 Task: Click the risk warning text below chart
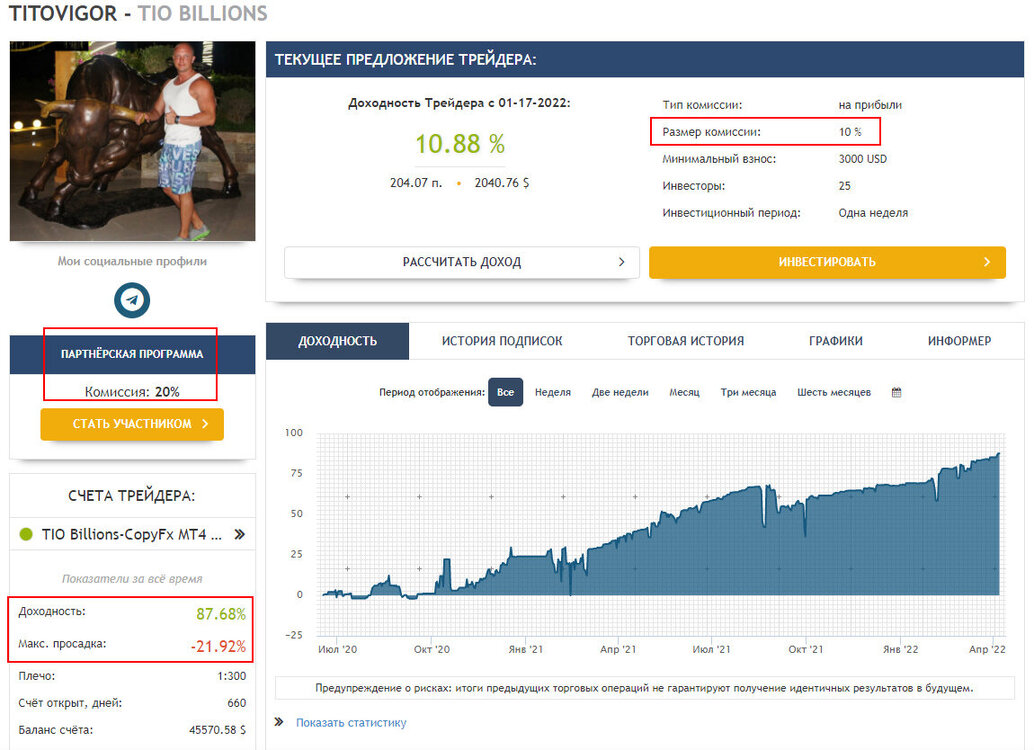click(x=644, y=688)
